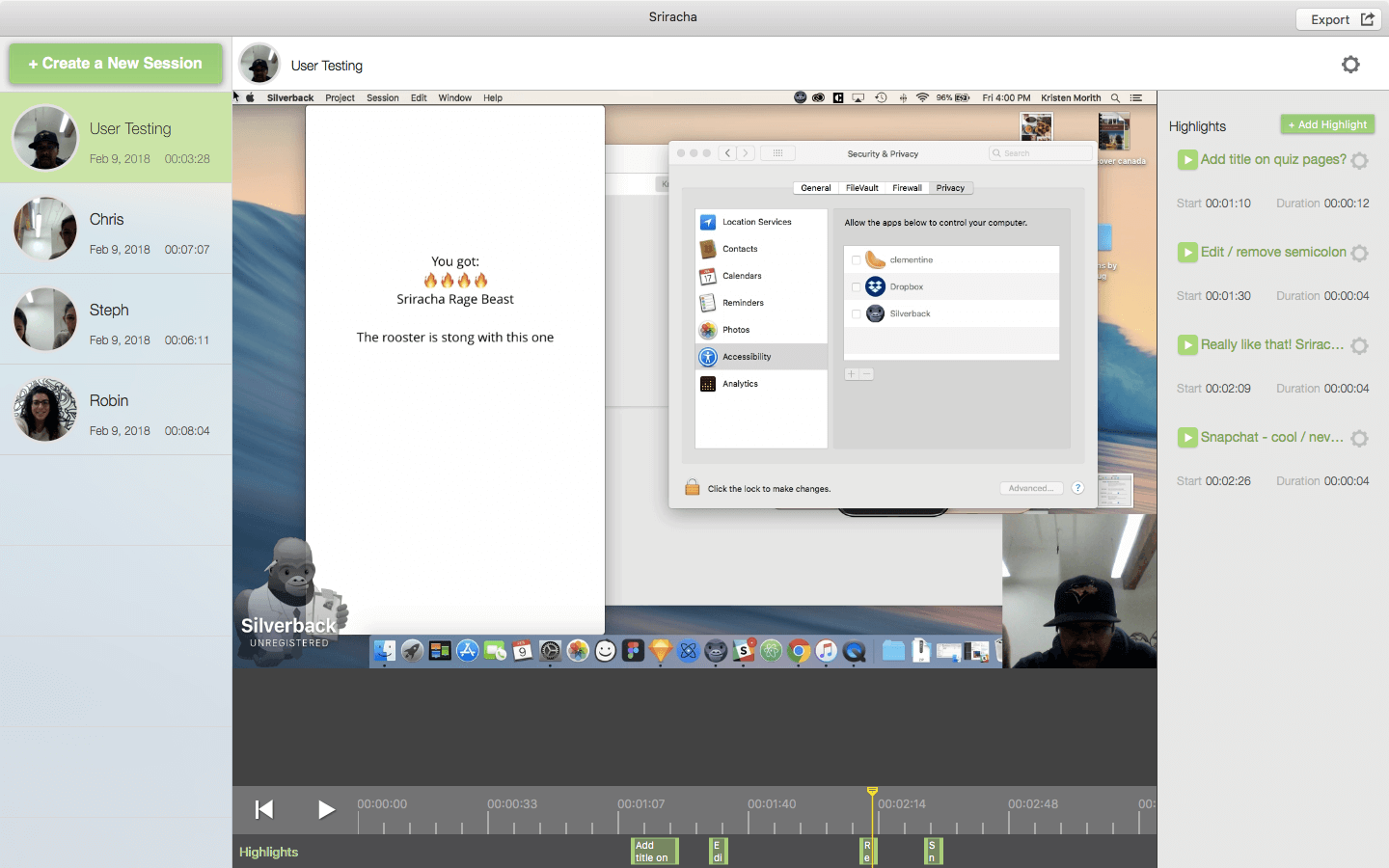Image resolution: width=1389 pixels, height=868 pixels.
Task: Click the yellow playhead on the timeline
Action: click(x=872, y=791)
